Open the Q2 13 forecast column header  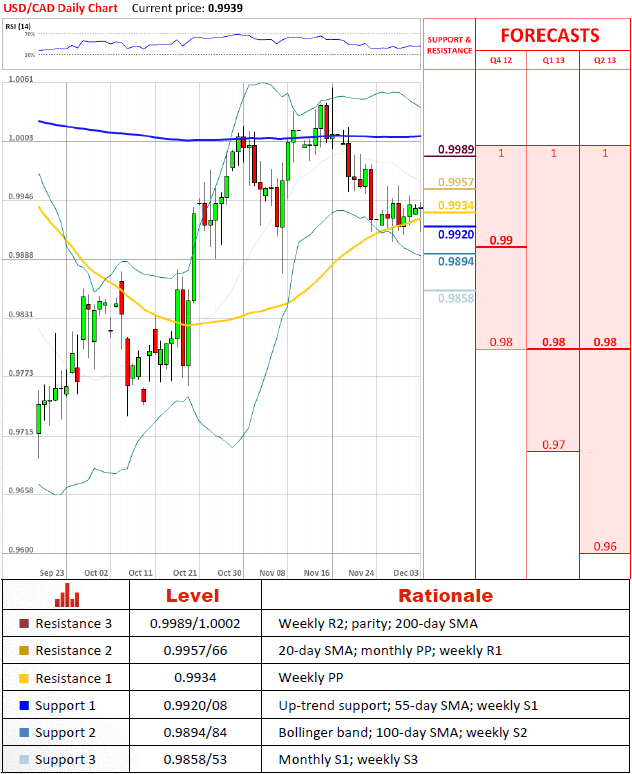605,61
